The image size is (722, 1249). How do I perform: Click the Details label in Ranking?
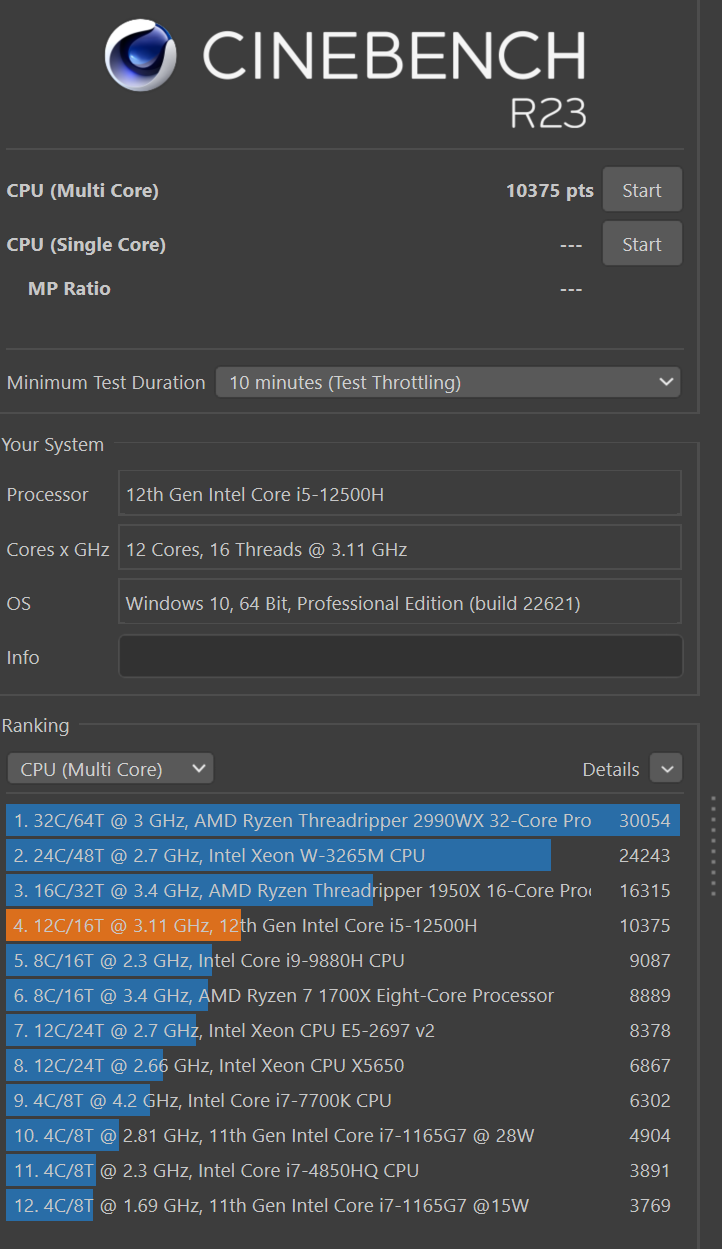[611, 769]
